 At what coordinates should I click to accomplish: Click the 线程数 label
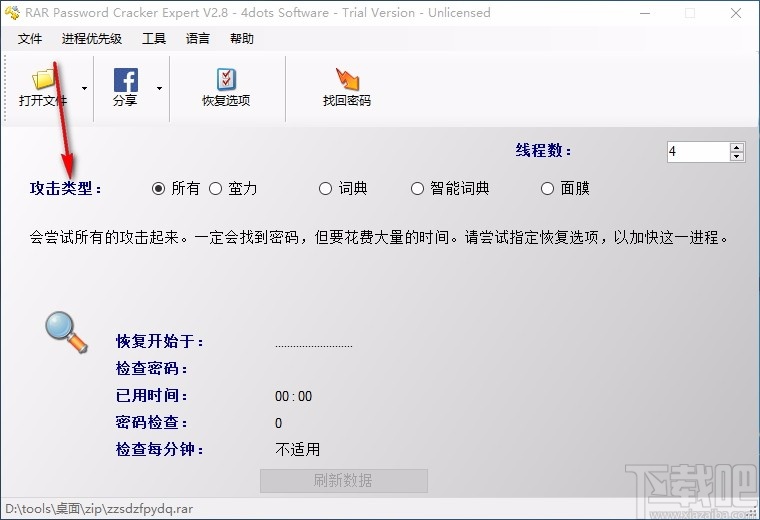pos(543,150)
